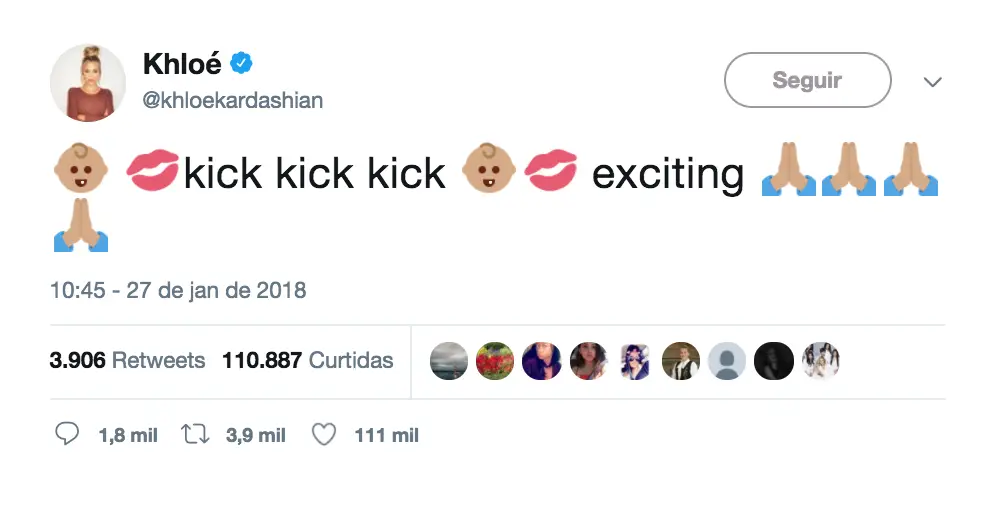Image resolution: width=990 pixels, height=506 pixels.
Task: Open the 10:45 - 27 de jan de 2018 timestamp
Action: coord(178,290)
